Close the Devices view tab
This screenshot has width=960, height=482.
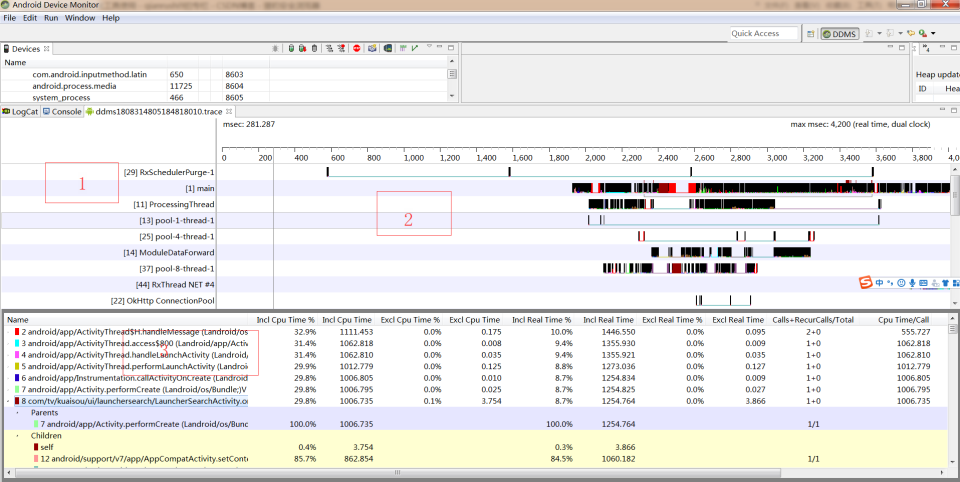47,48
